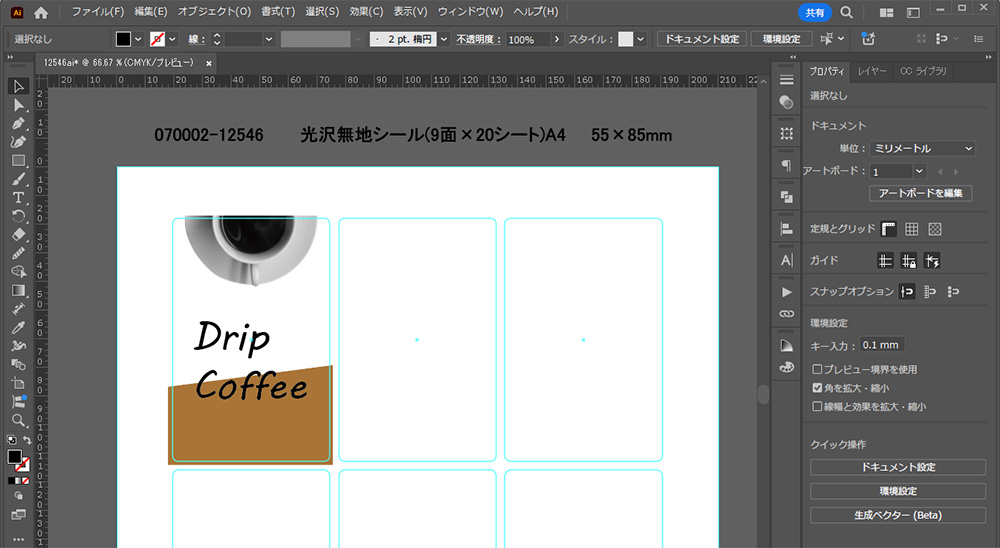This screenshot has height=548, width=1000.
Task: Select the Pen tool in the toolbar
Action: [x=18, y=123]
